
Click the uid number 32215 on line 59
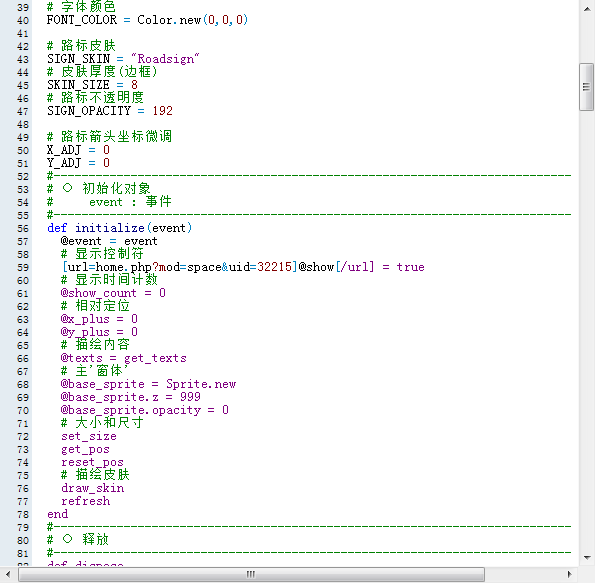(x=274, y=267)
